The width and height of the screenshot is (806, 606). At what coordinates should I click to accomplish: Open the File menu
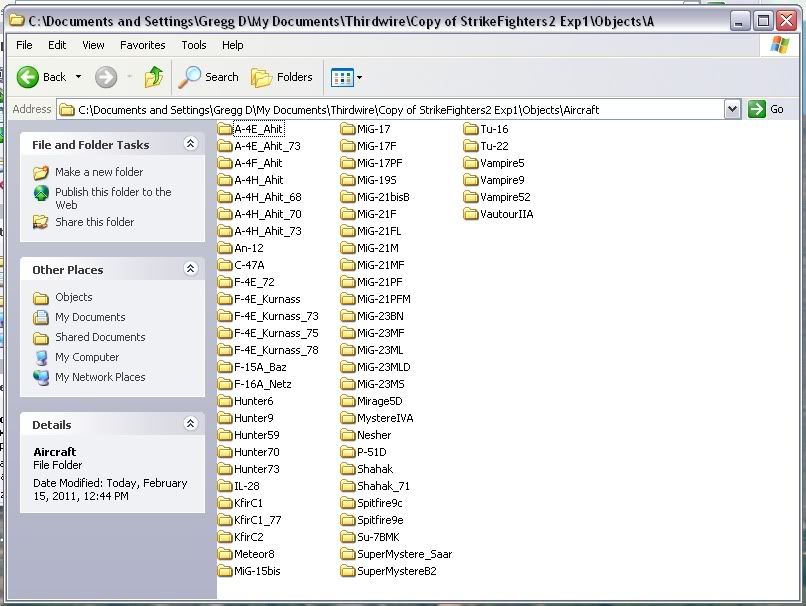pyautogui.click(x=24, y=45)
